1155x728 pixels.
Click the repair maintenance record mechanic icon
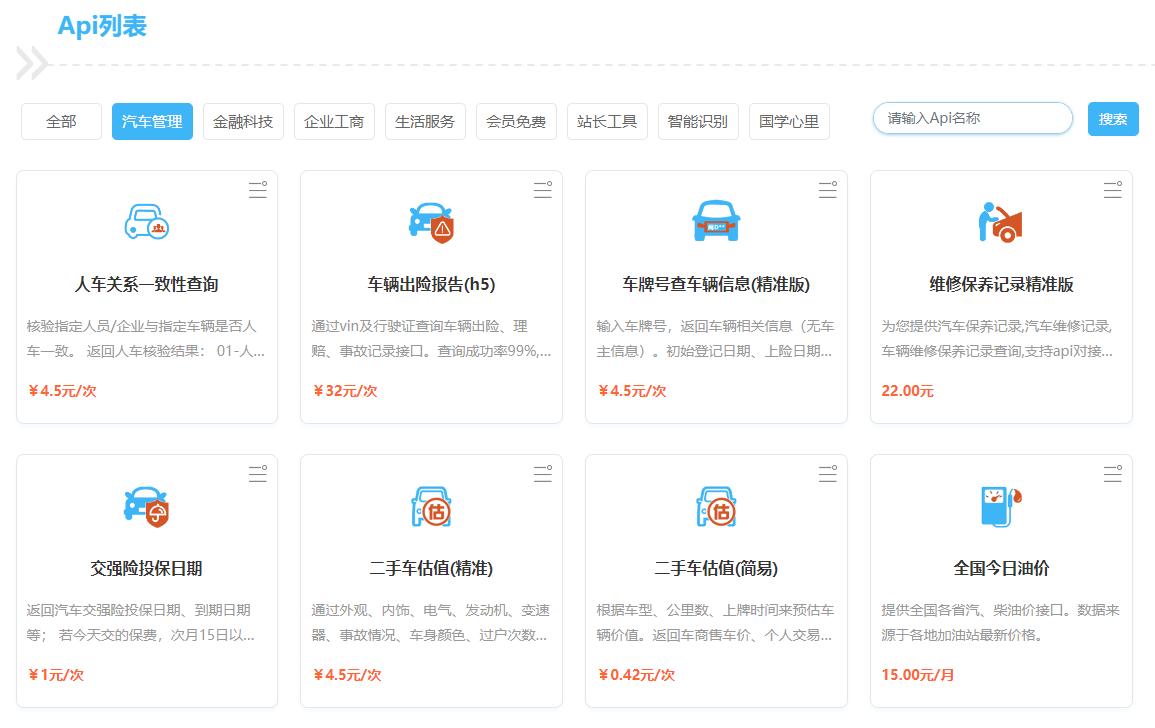1000,222
